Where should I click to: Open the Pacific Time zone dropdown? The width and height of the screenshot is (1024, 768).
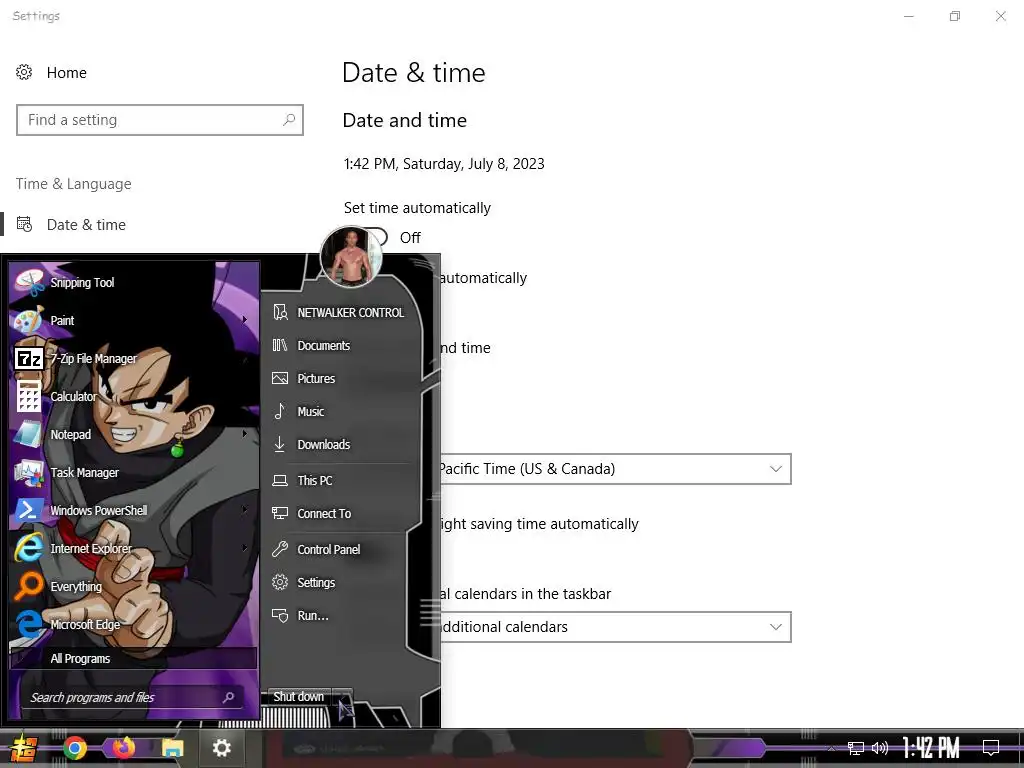(614, 469)
